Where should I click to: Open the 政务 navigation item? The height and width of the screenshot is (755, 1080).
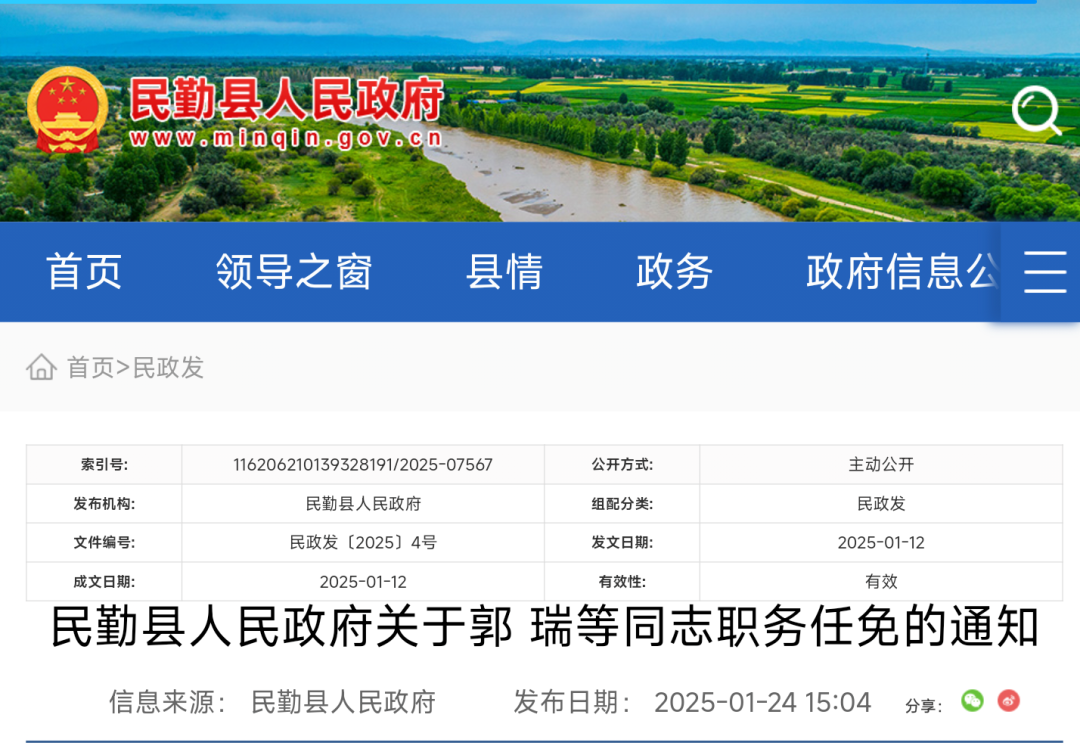pos(674,271)
